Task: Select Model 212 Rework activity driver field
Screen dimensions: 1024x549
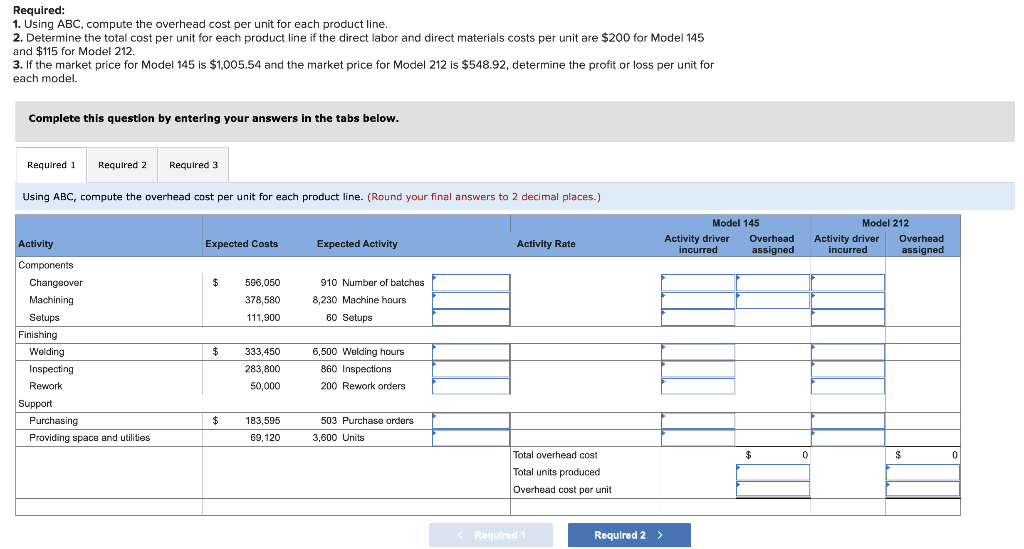Action: click(848, 386)
